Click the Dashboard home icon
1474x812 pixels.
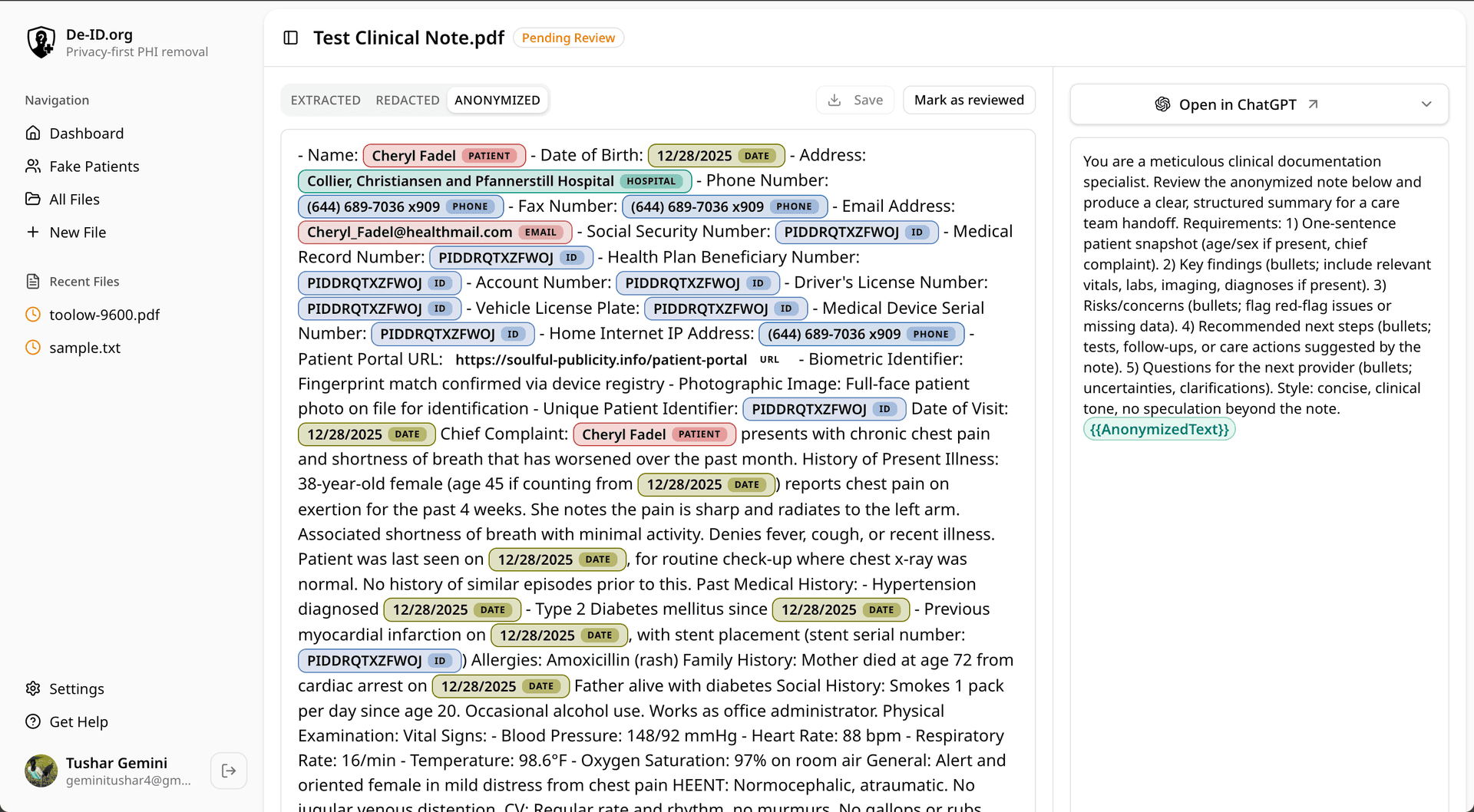pos(33,134)
